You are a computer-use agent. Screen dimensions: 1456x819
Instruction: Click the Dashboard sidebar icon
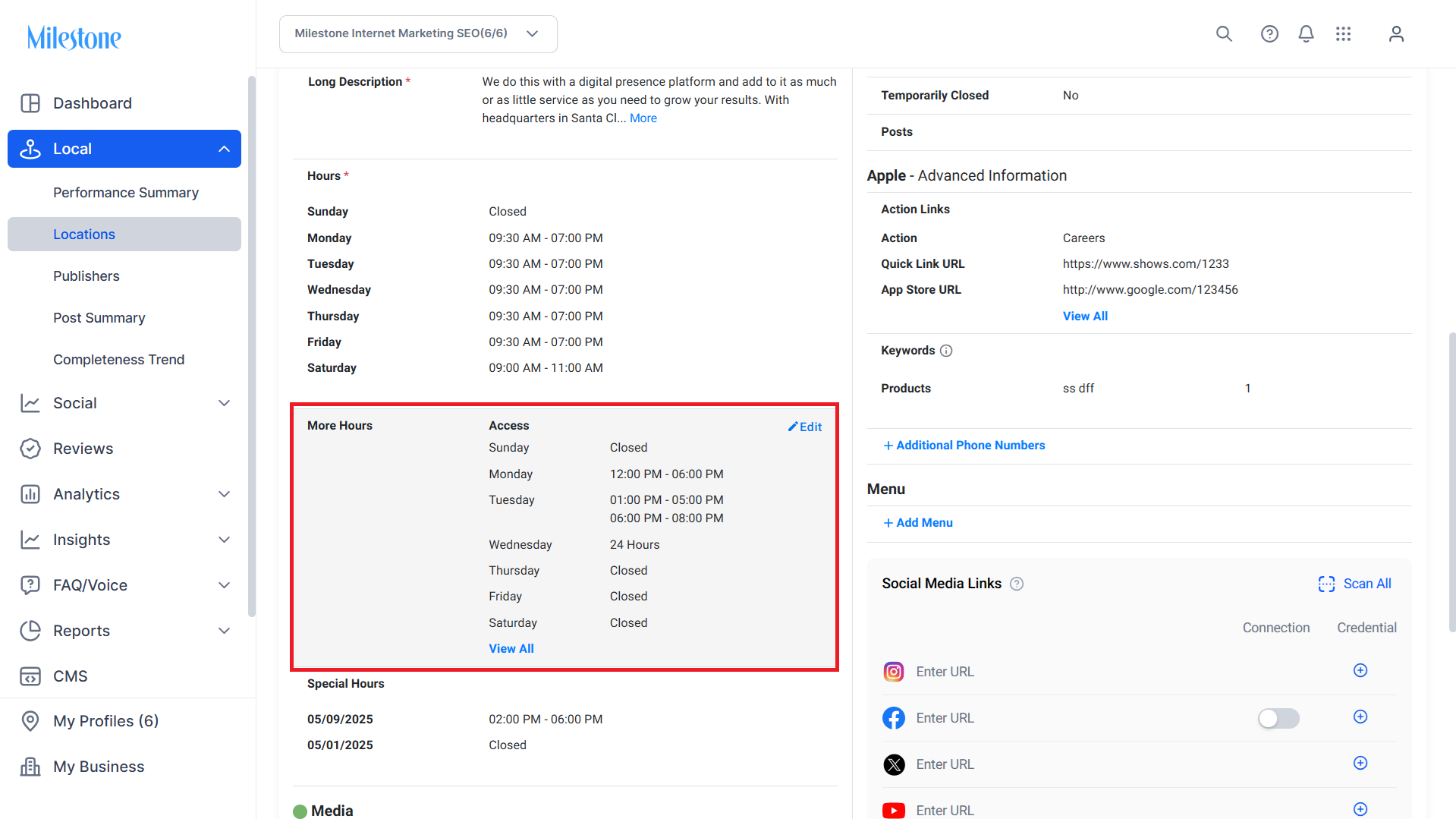[30, 103]
